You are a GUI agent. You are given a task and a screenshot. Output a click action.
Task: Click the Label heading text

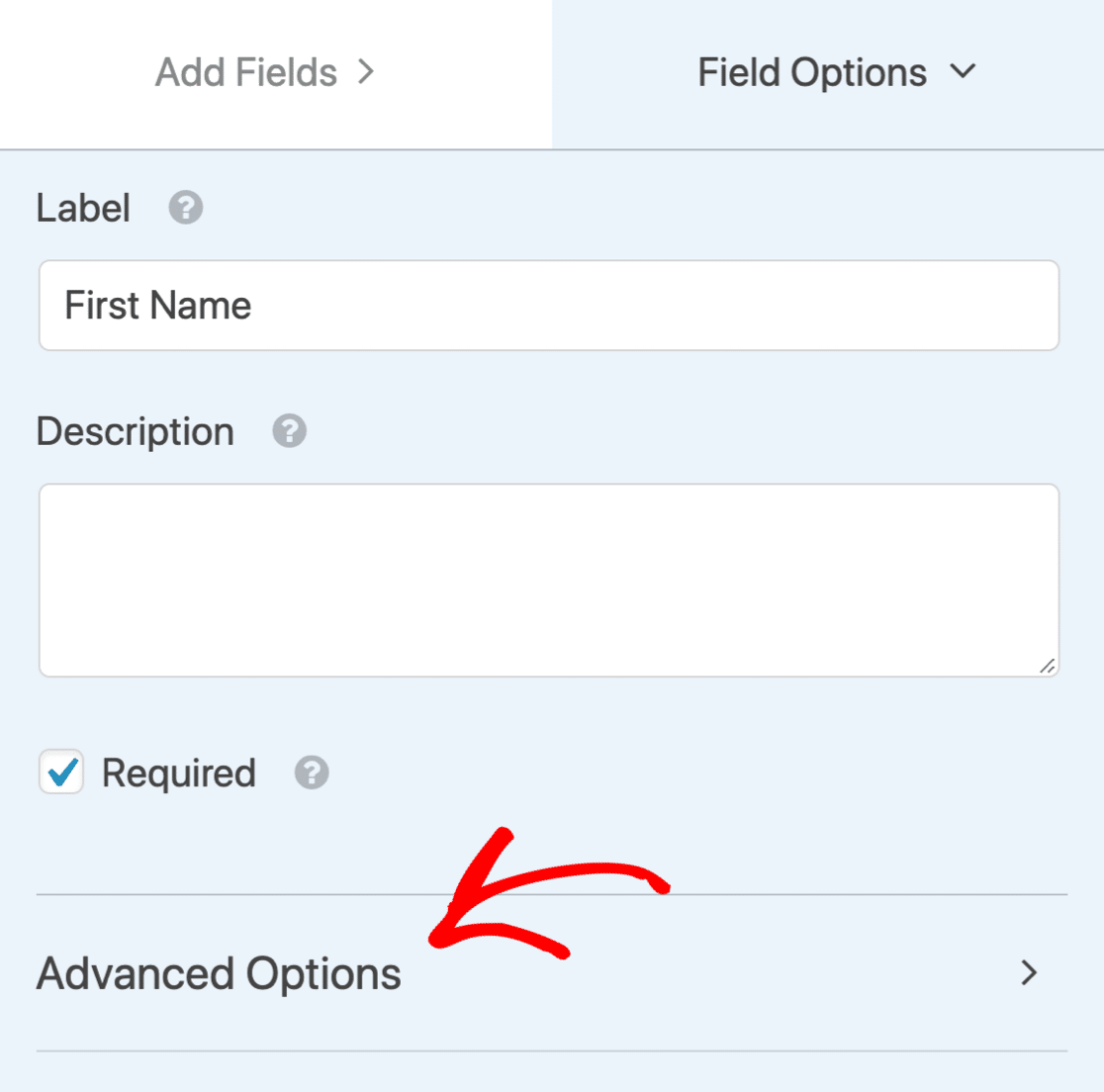83,208
